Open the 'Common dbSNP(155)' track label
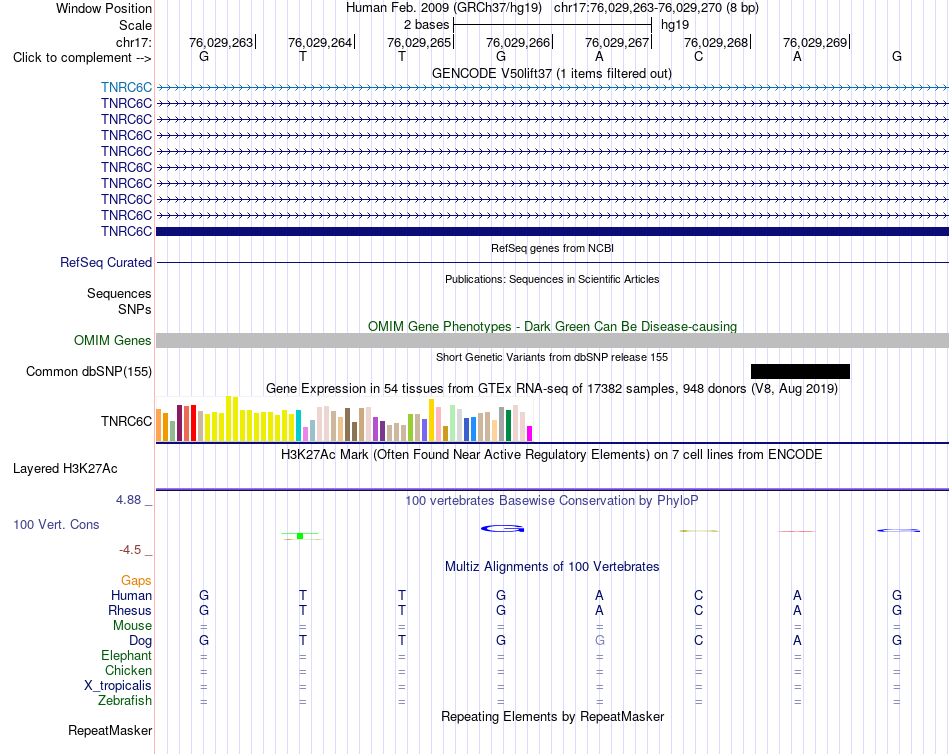950x754 pixels. [88, 372]
